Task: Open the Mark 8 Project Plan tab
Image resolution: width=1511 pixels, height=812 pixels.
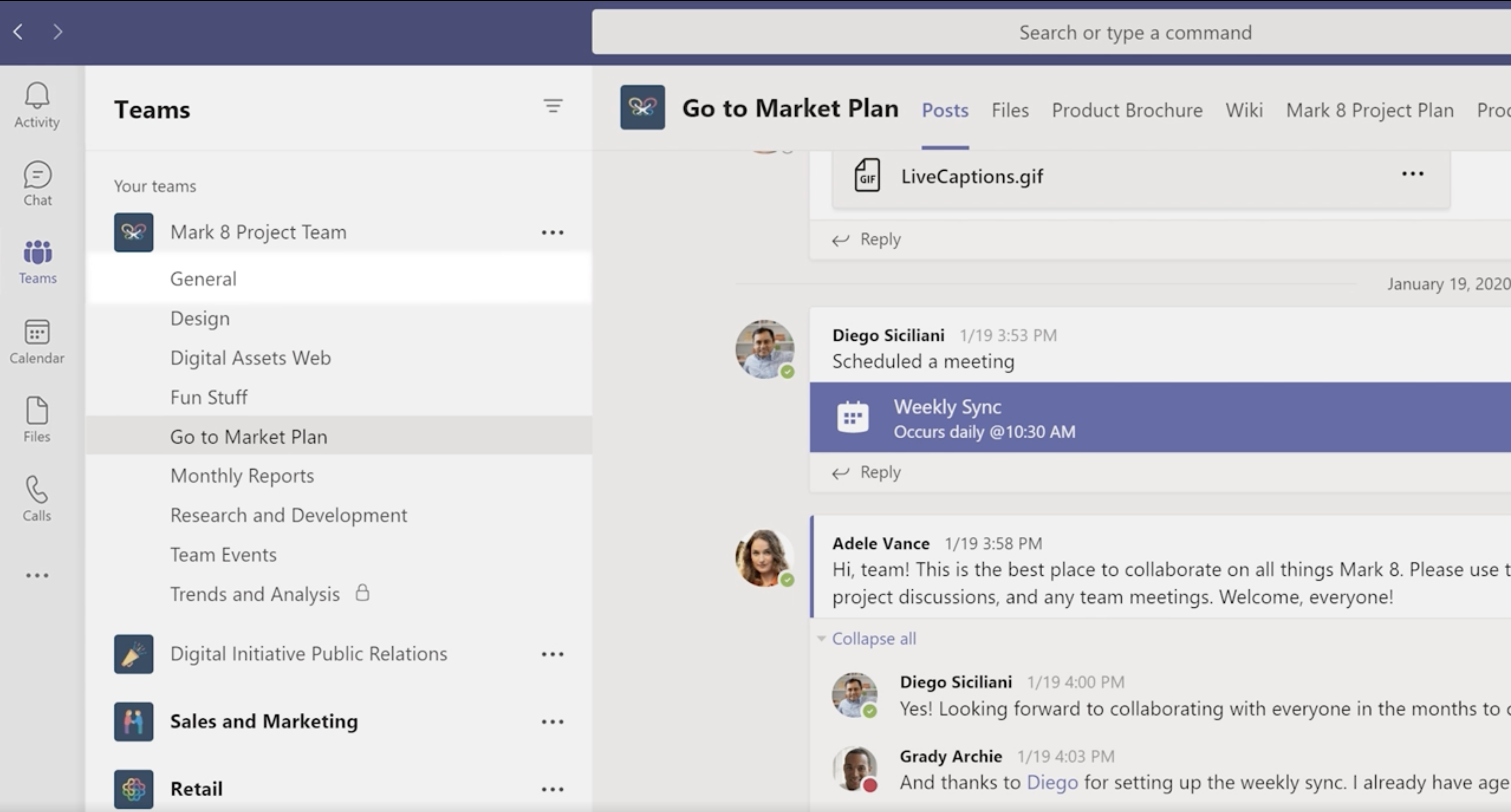Action: pos(1370,110)
